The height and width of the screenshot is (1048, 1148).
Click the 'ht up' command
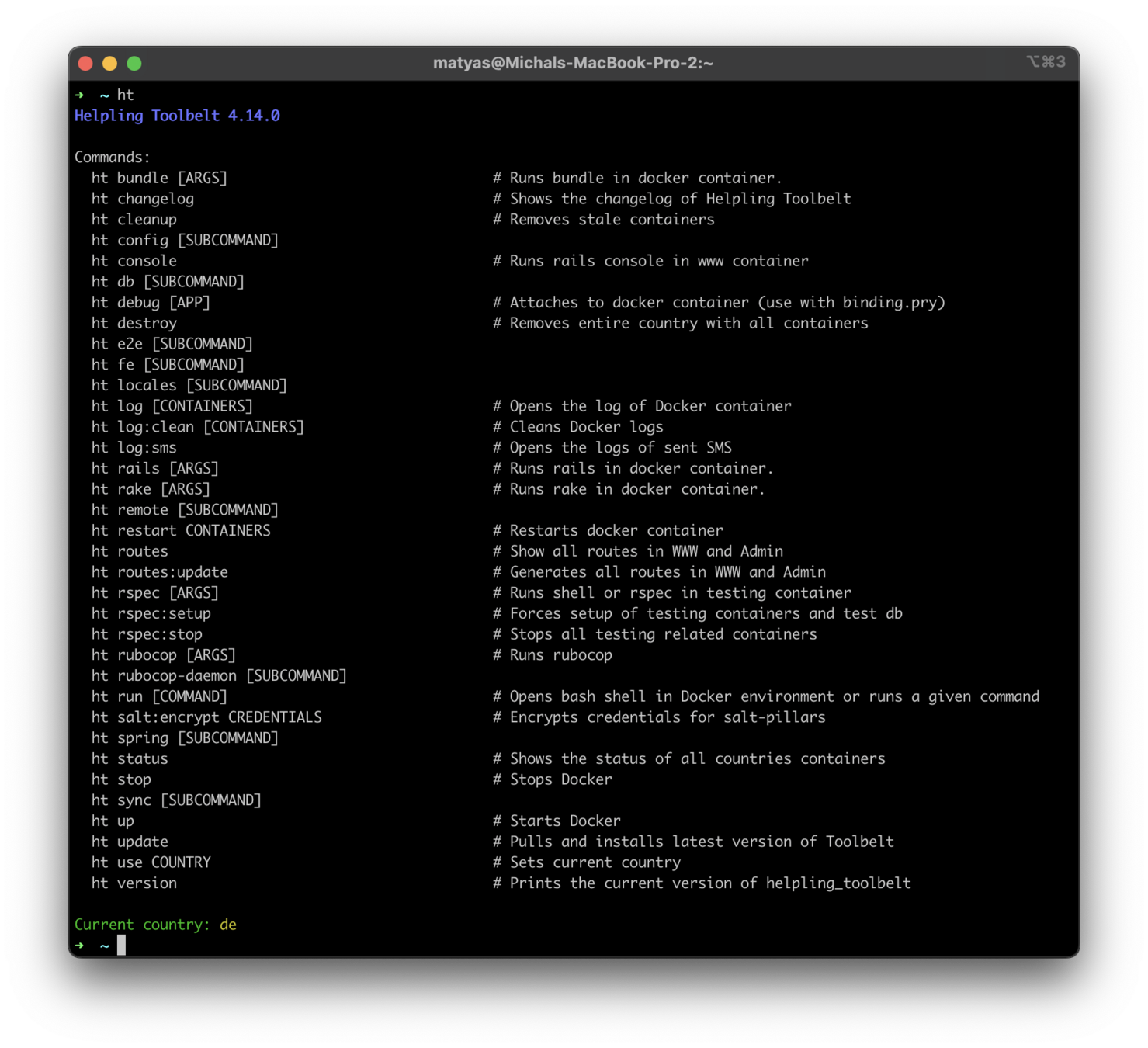pos(113,821)
